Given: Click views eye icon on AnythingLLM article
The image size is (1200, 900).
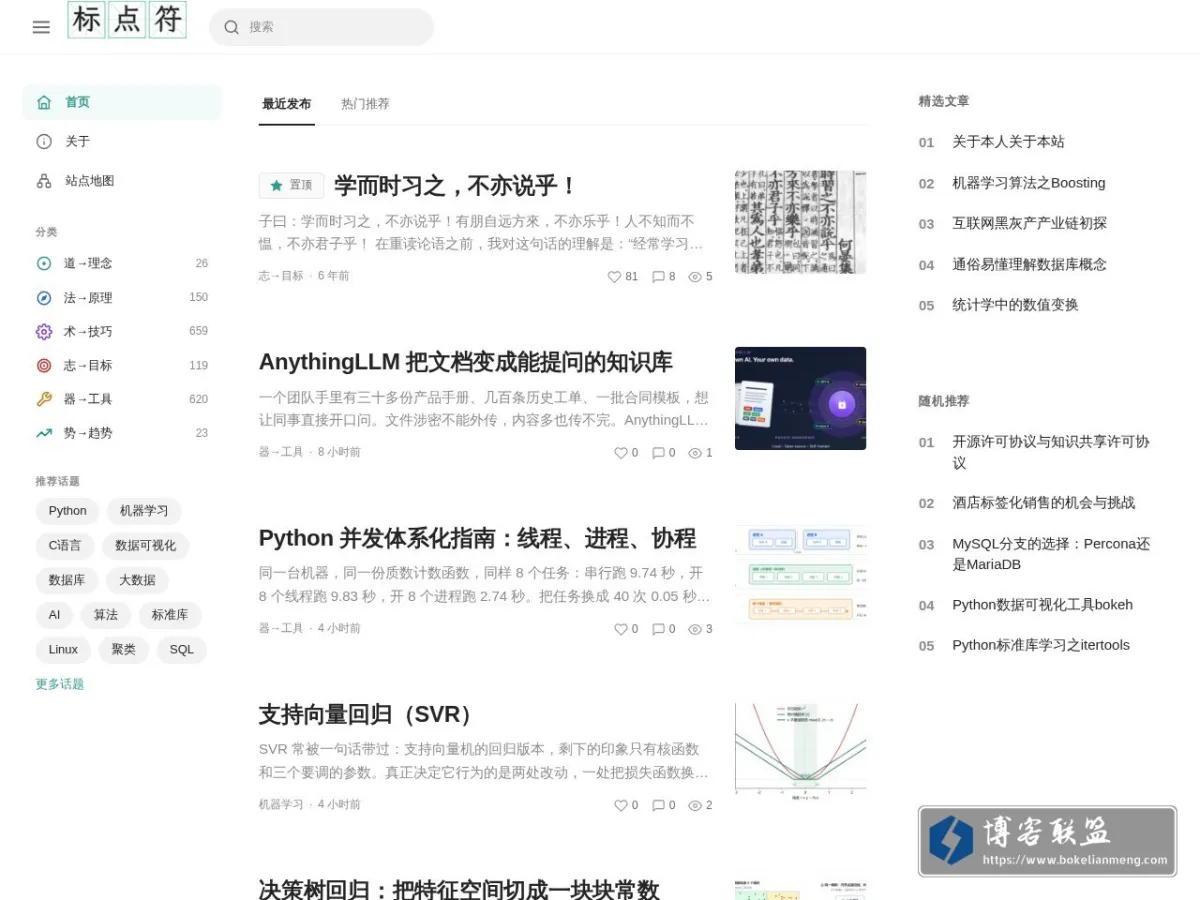Looking at the screenshot, I should point(695,453).
